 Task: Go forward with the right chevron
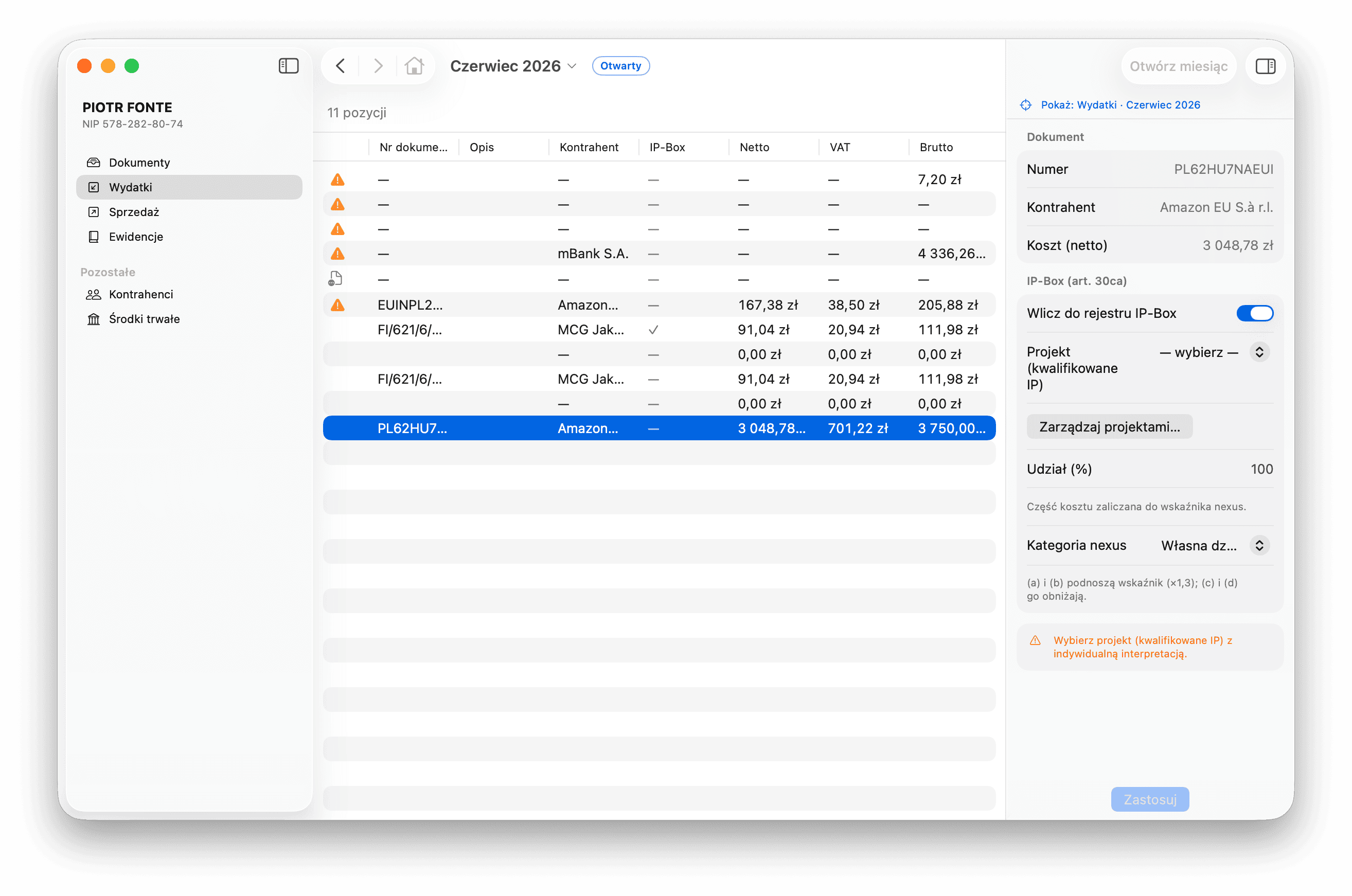(378, 66)
